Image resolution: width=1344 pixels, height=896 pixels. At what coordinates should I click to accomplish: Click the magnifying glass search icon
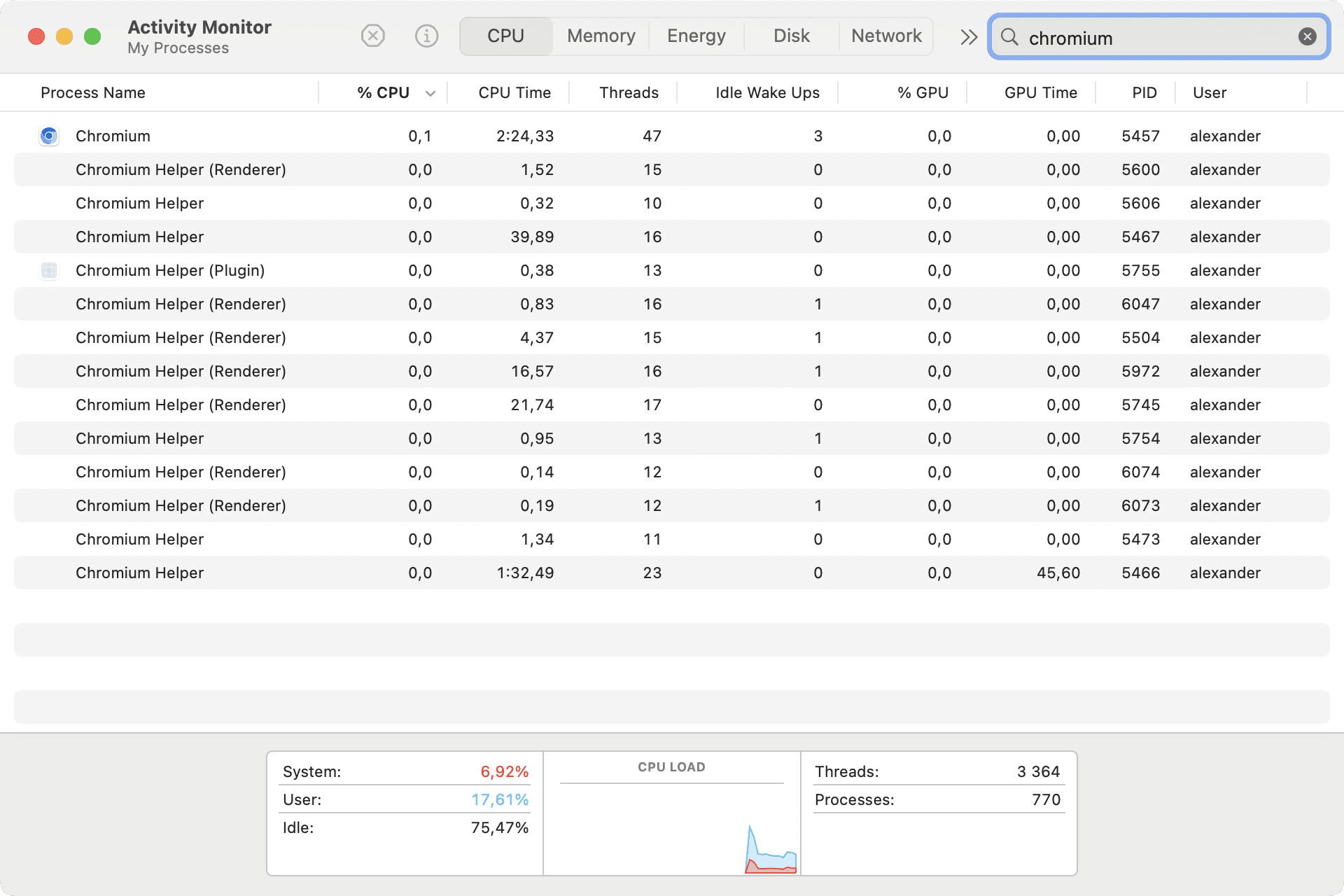point(1009,36)
